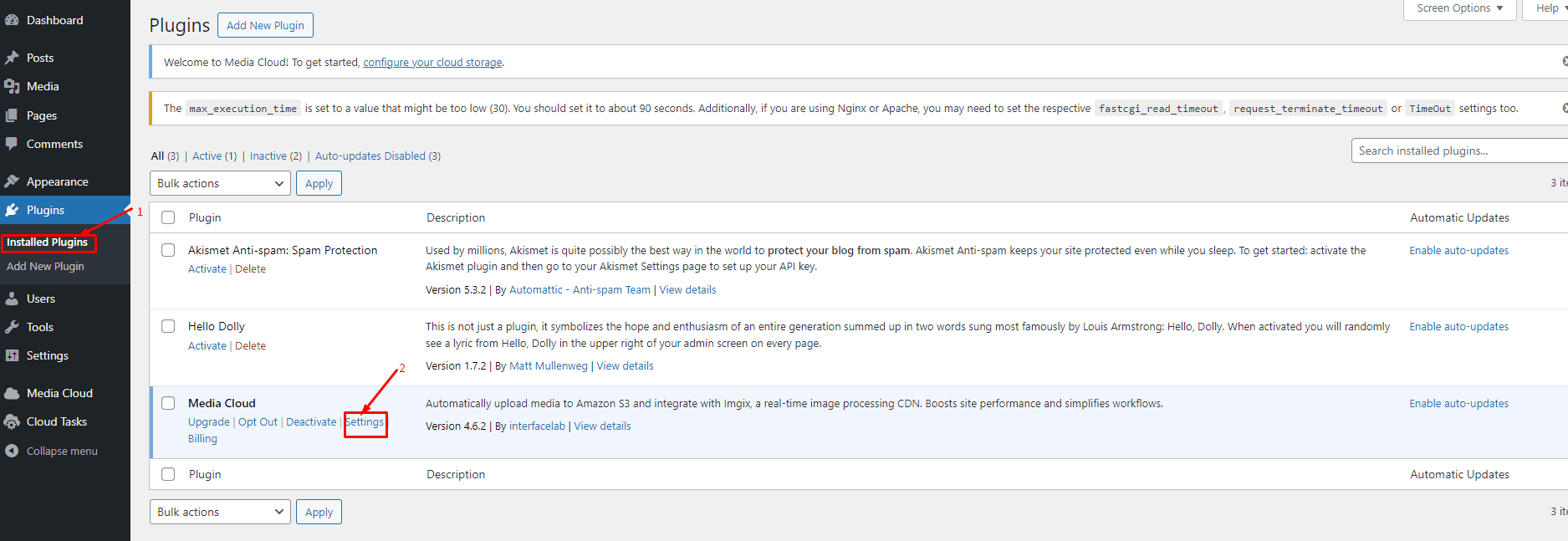Check the Akismet Anti-spam plugin checkbox
The width and height of the screenshot is (1568, 541).
click(x=168, y=250)
